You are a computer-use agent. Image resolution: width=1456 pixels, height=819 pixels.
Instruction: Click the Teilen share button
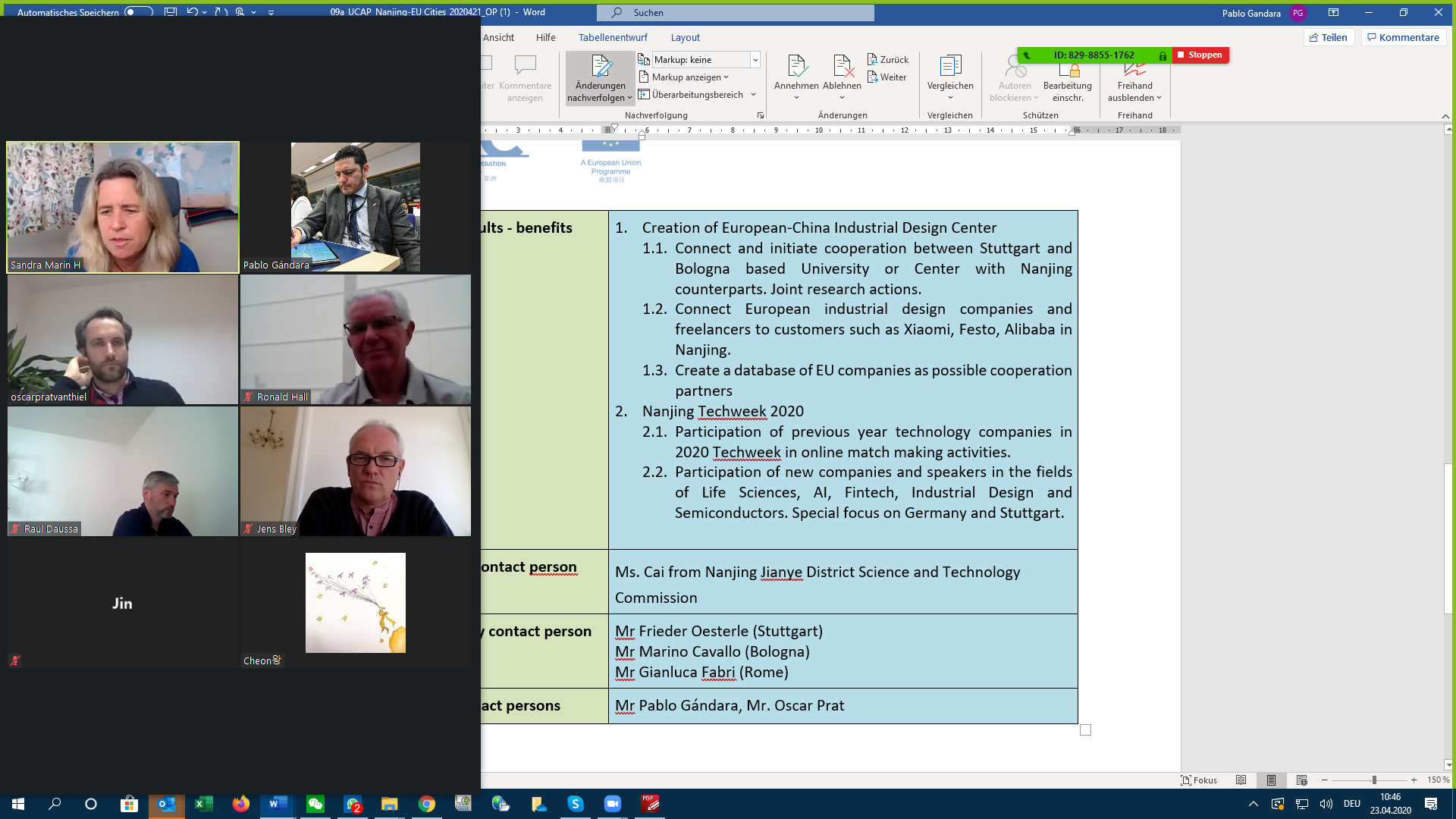pos(1329,37)
